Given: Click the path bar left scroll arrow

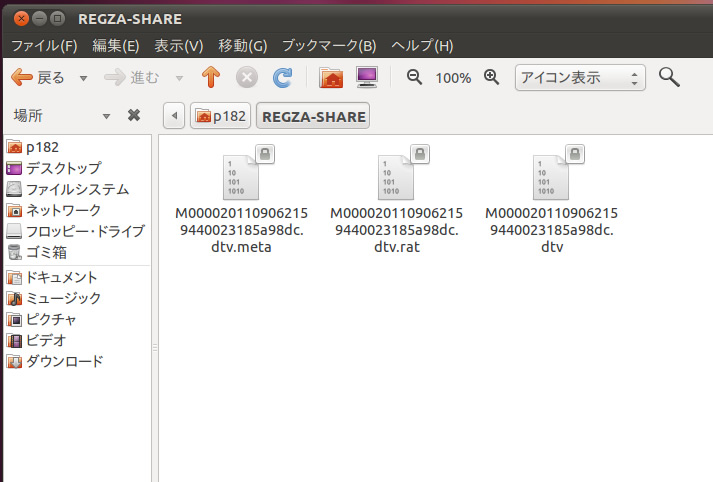Looking at the screenshot, I should point(174,116).
